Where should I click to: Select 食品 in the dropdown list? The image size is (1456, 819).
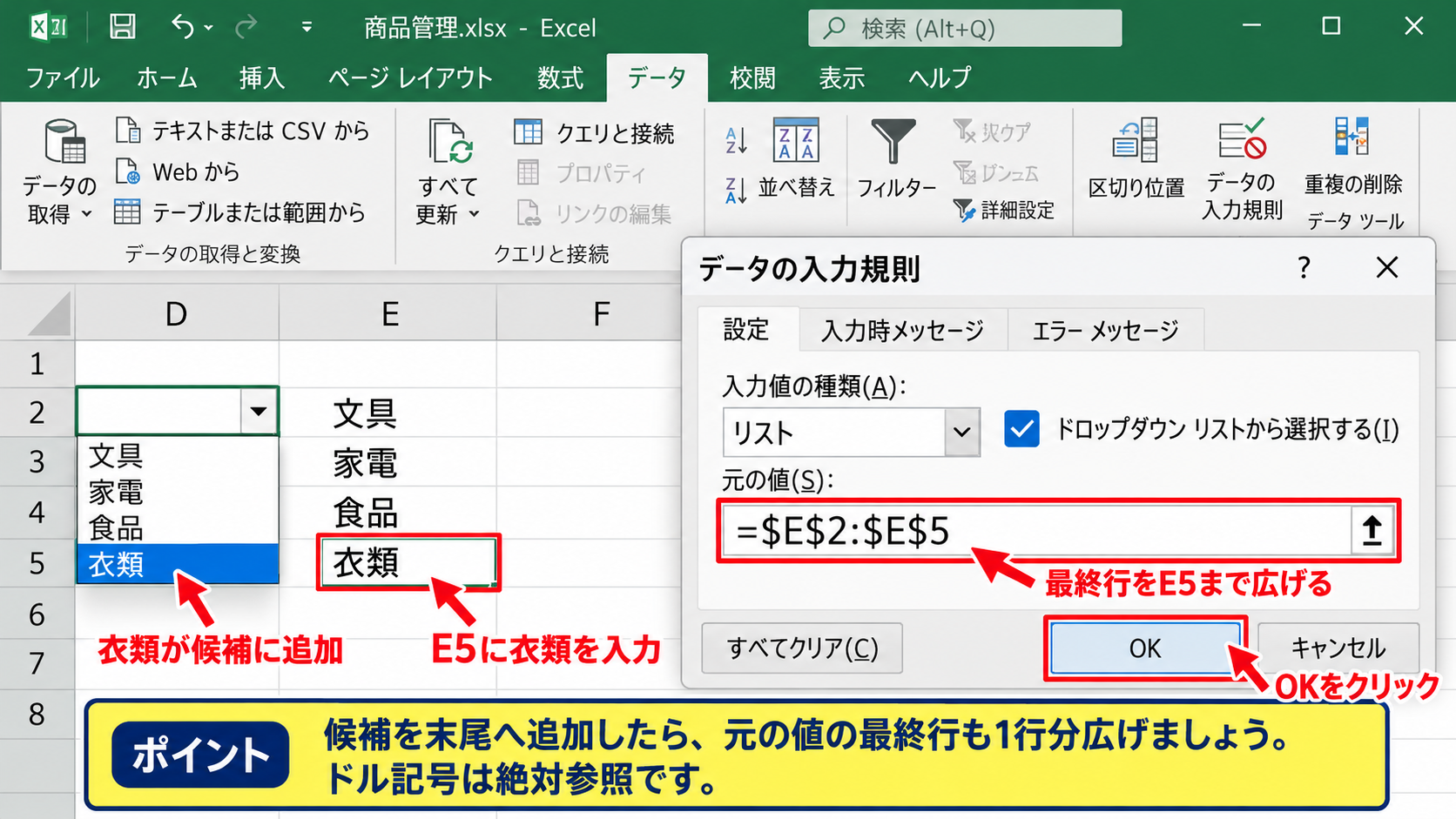(178, 527)
